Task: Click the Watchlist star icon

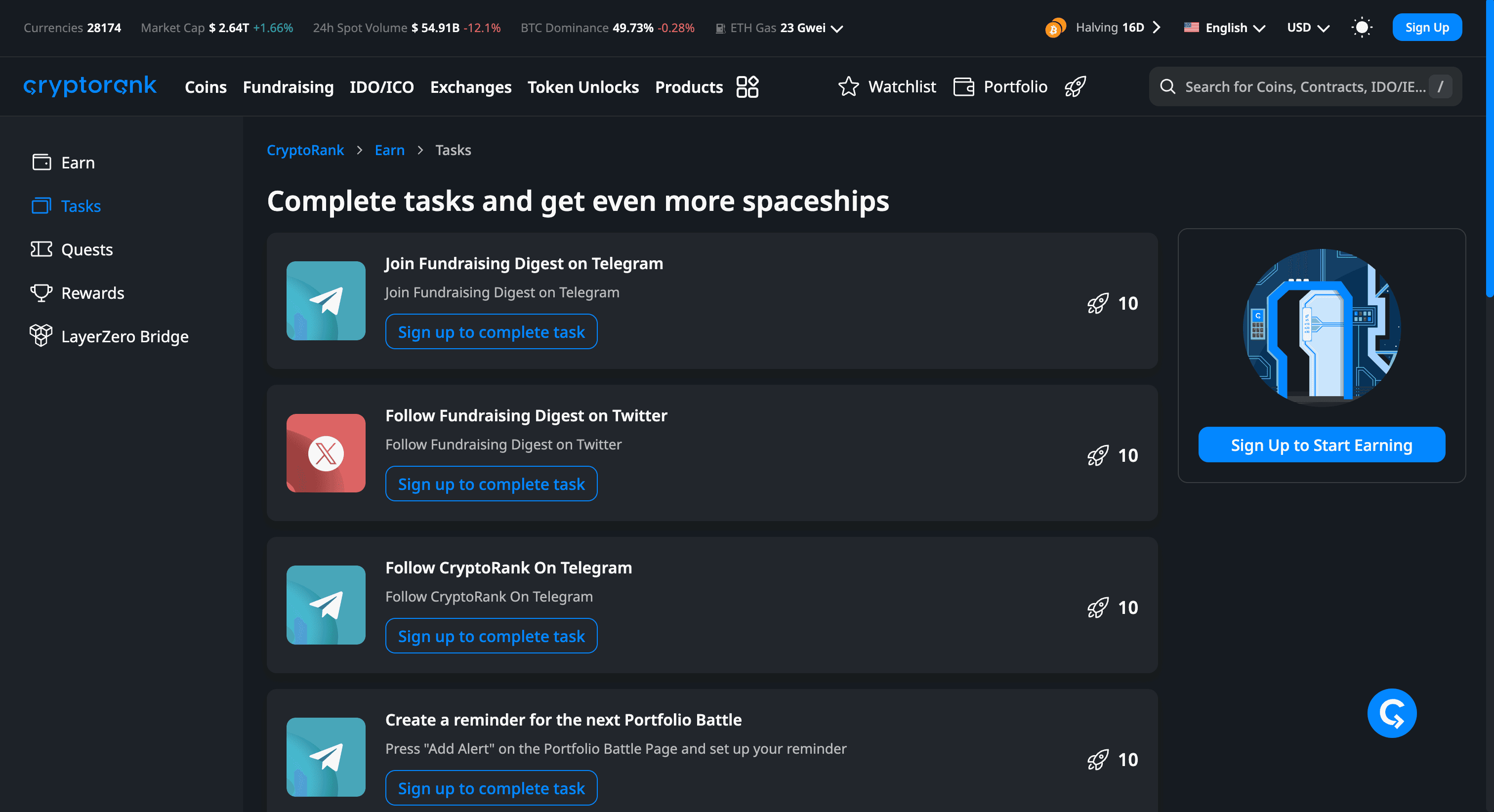Action: [x=848, y=86]
